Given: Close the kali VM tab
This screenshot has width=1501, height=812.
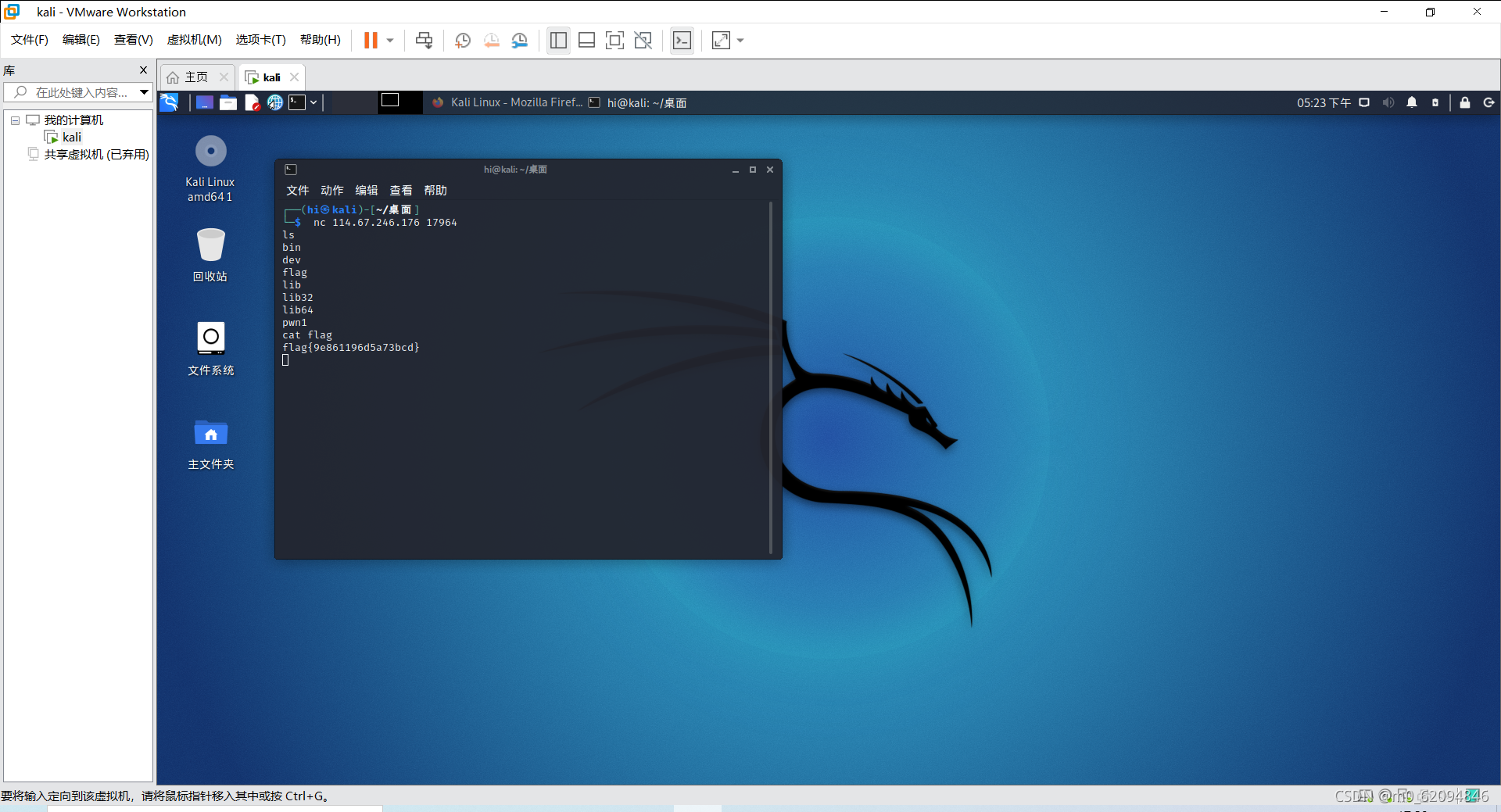Looking at the screenshot, I should click(294, 77).
